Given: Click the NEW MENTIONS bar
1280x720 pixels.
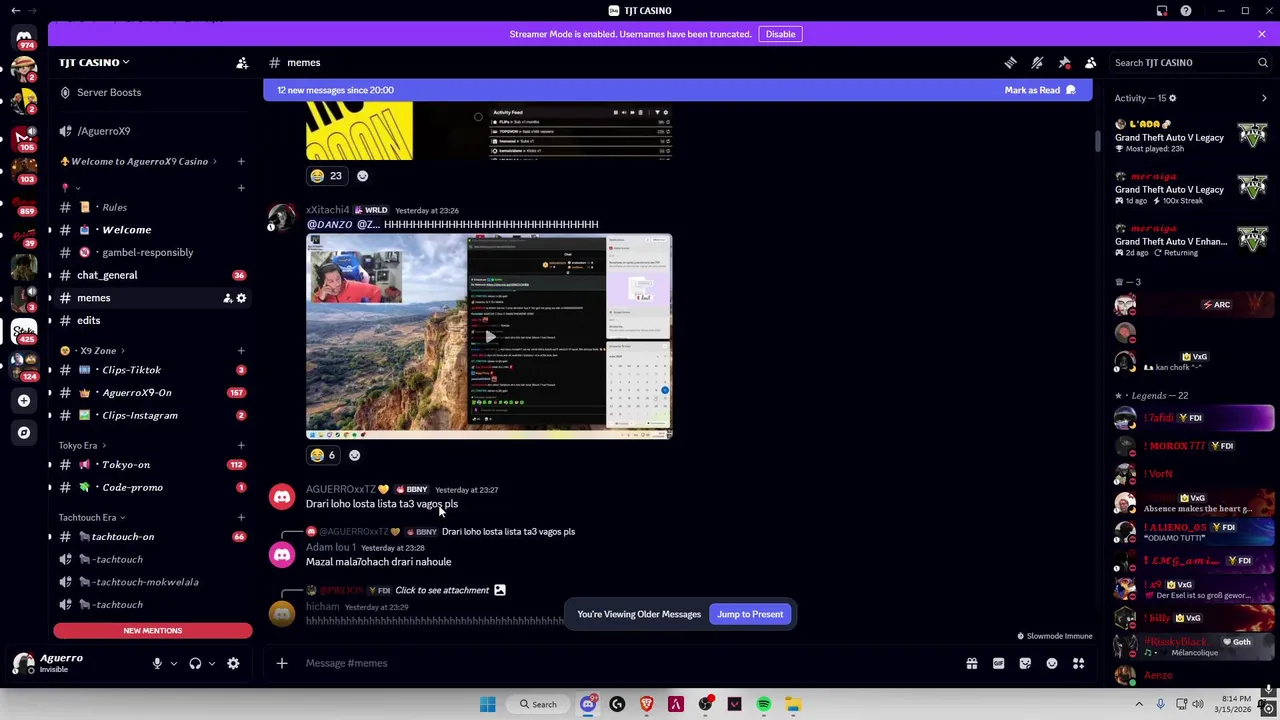Looking at the screenshot, I should [x=153, y=630].
